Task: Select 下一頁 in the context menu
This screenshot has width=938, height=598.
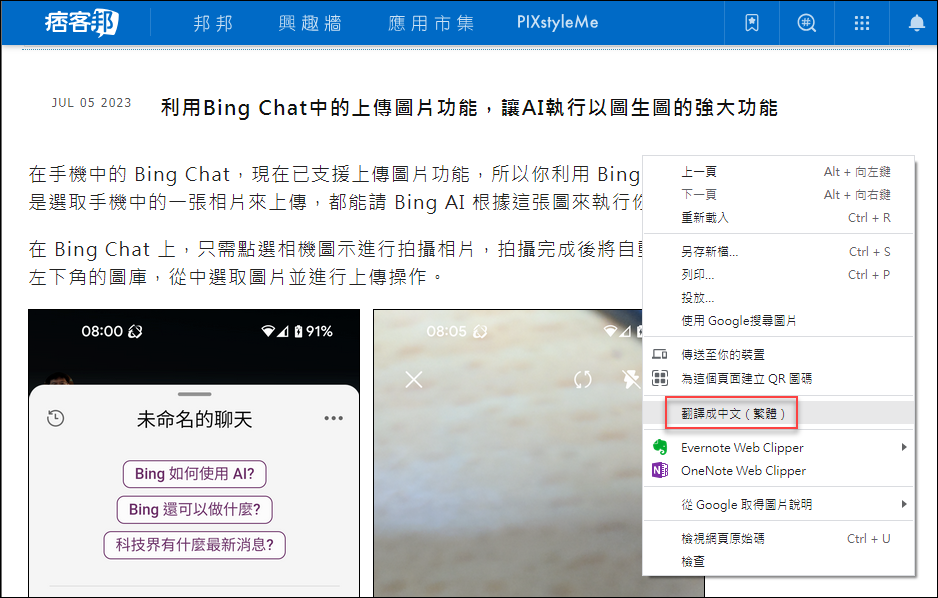Action: pyautogui.click(x=779, y=195)
